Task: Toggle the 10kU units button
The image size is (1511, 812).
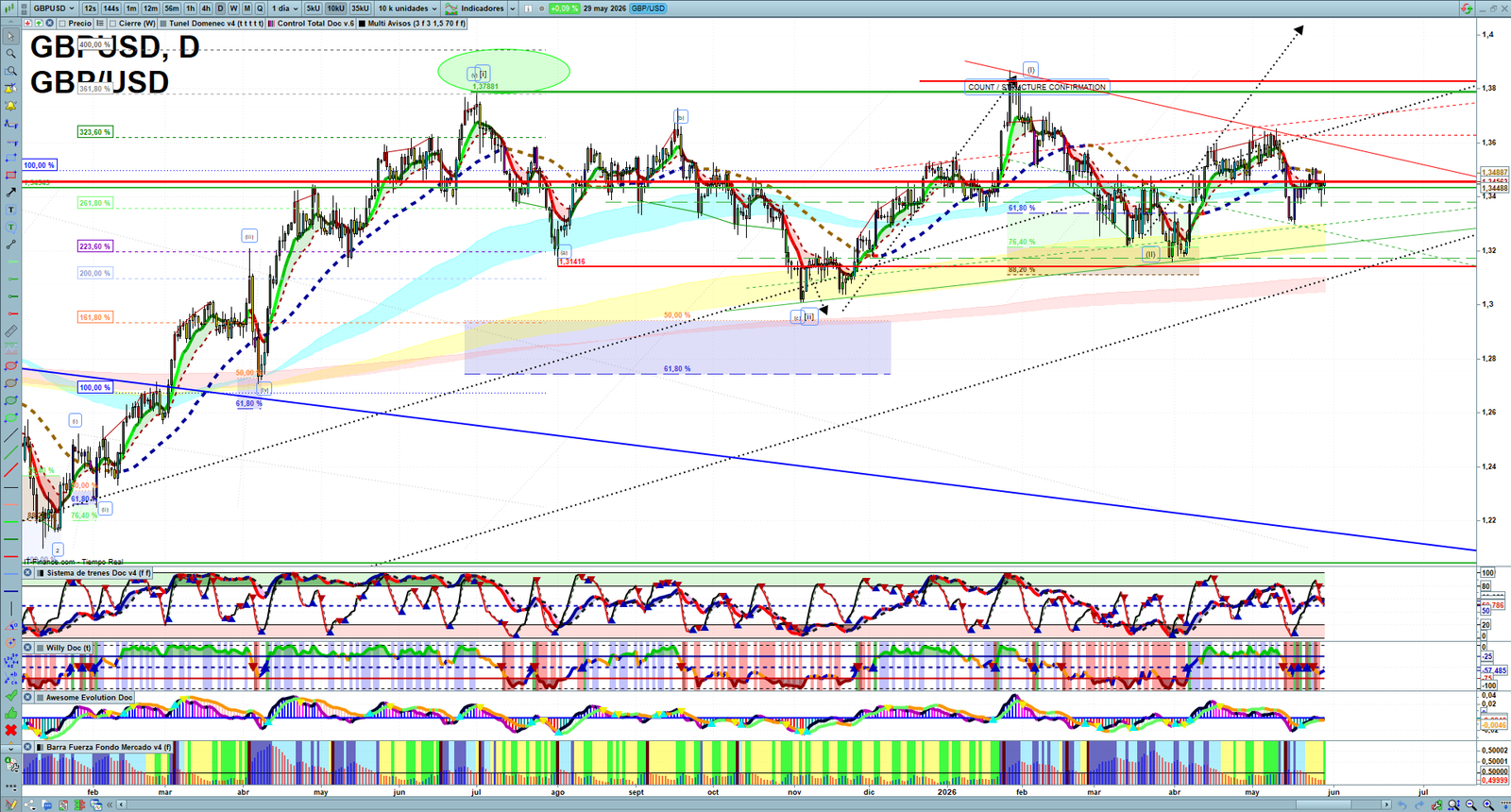Action: pyautogui.click(x=335, y=8)
